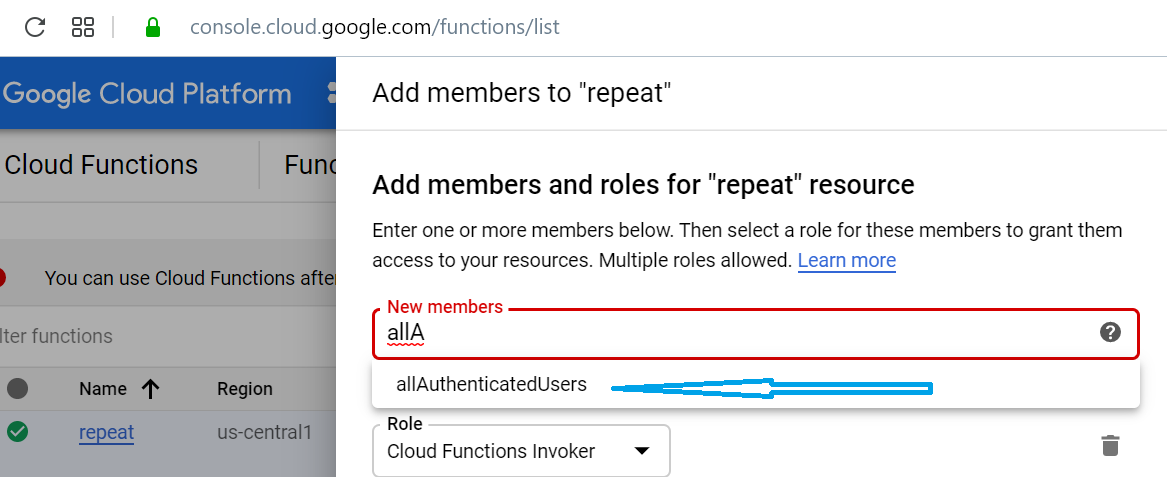This screenshot has height=477, width=1167.
Task: Click the console.cloud.google.com address bar
Action: 374,27
